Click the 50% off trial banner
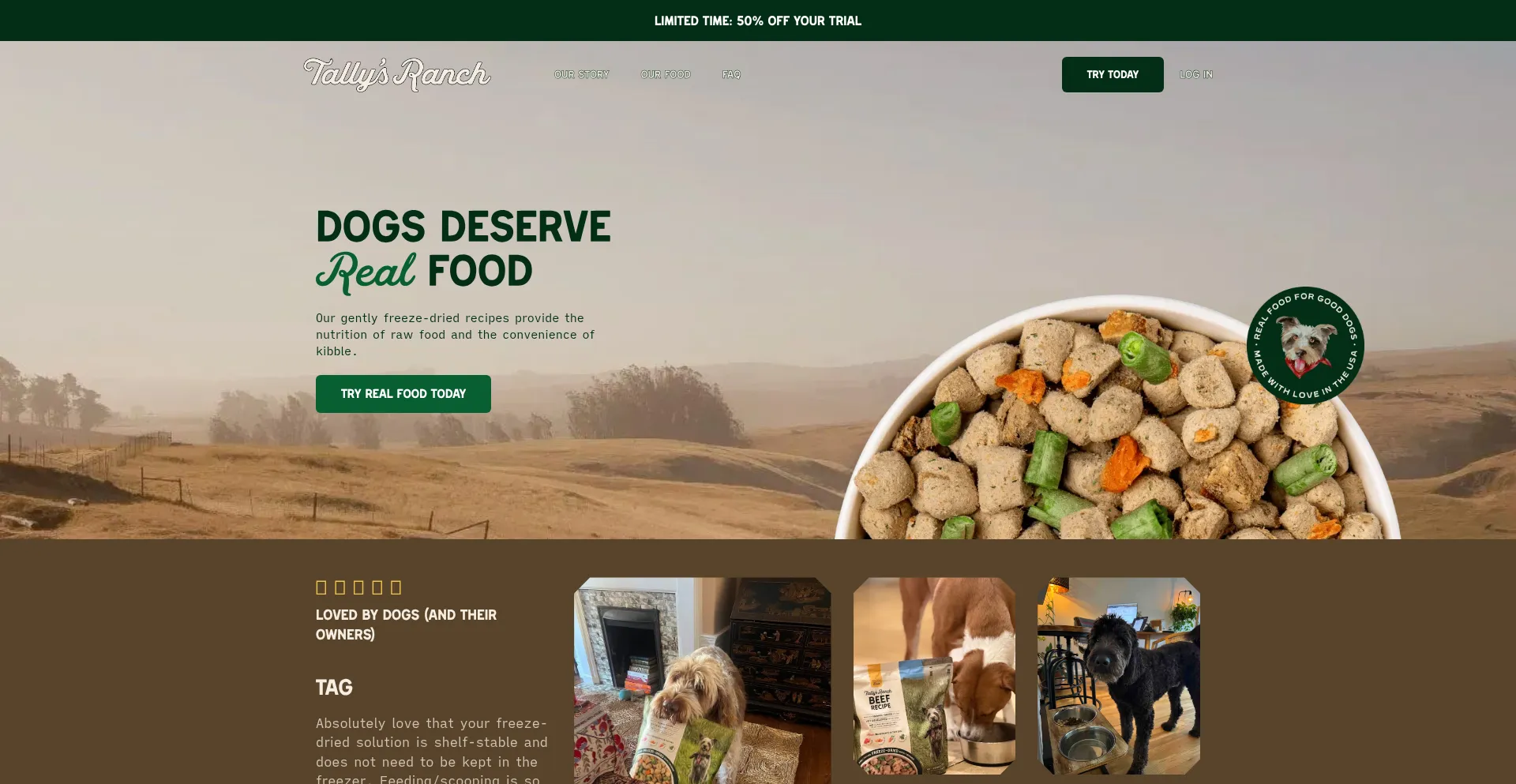This screenshot has width=1516, height=784. point(758,21)
